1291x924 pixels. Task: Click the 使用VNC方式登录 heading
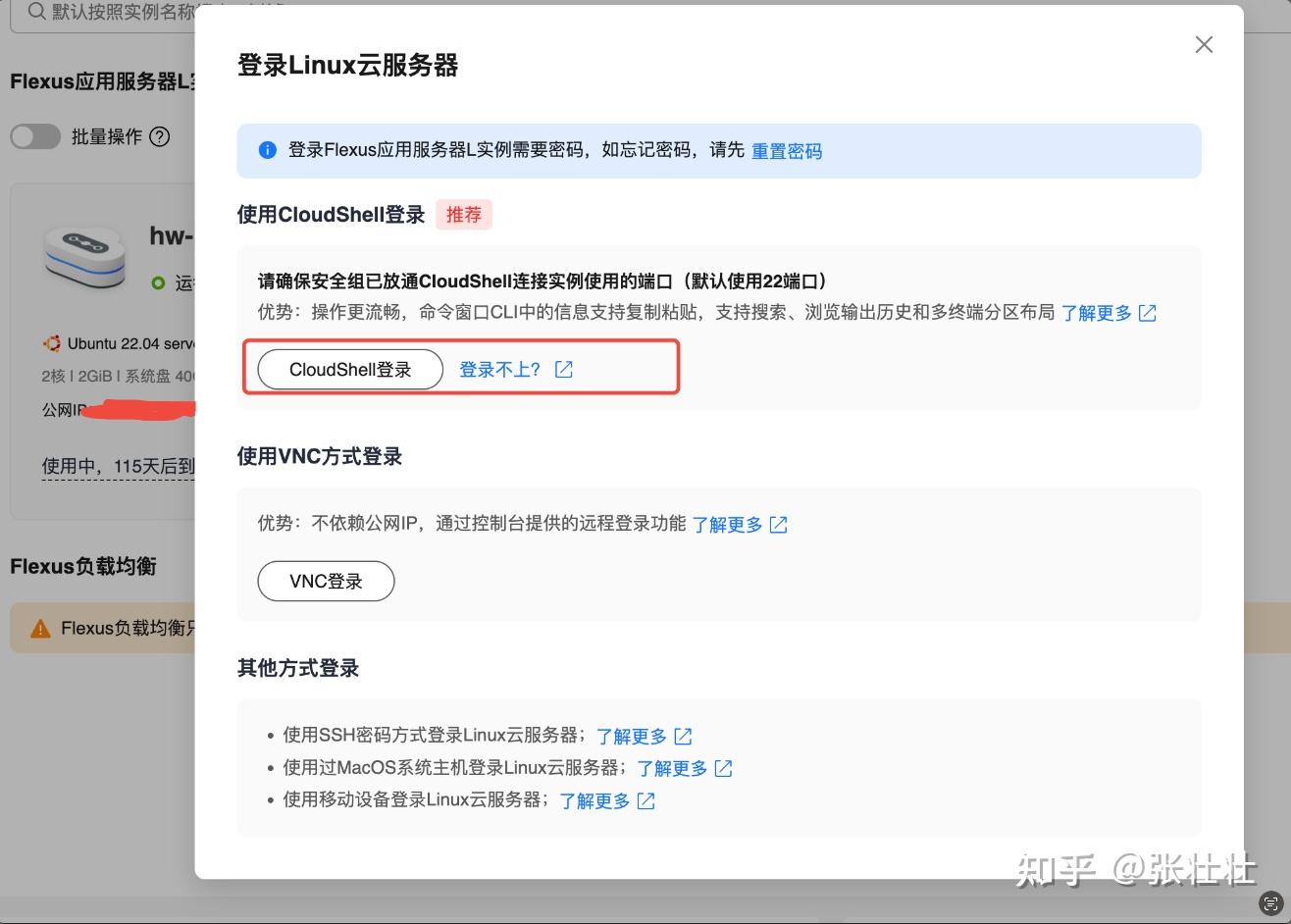click(x=320, y=456)
